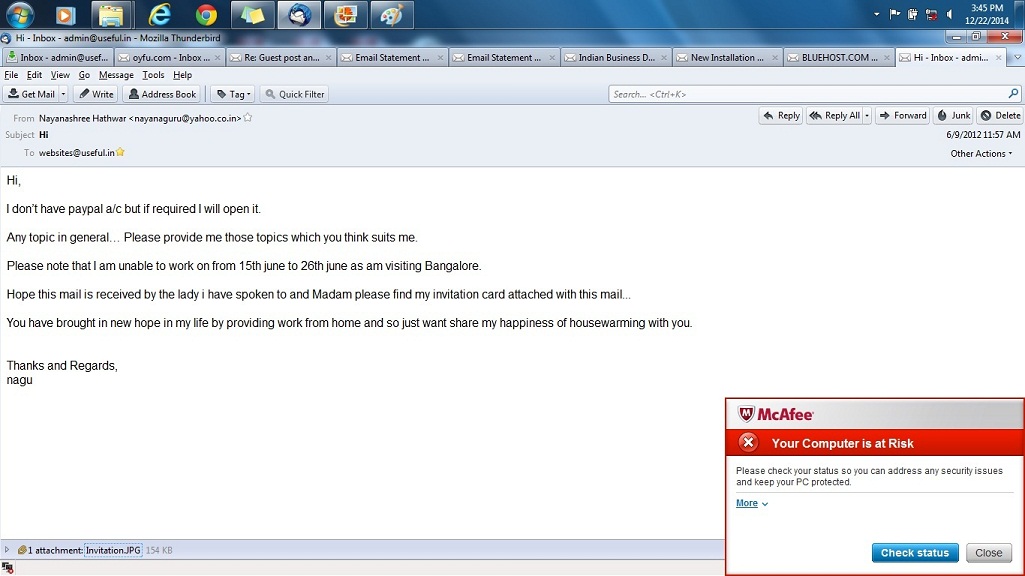Image resolution: width=1025 pixels, height=576 pixels.
Task: Mark this email as Junk
Action: click(953, 116)
